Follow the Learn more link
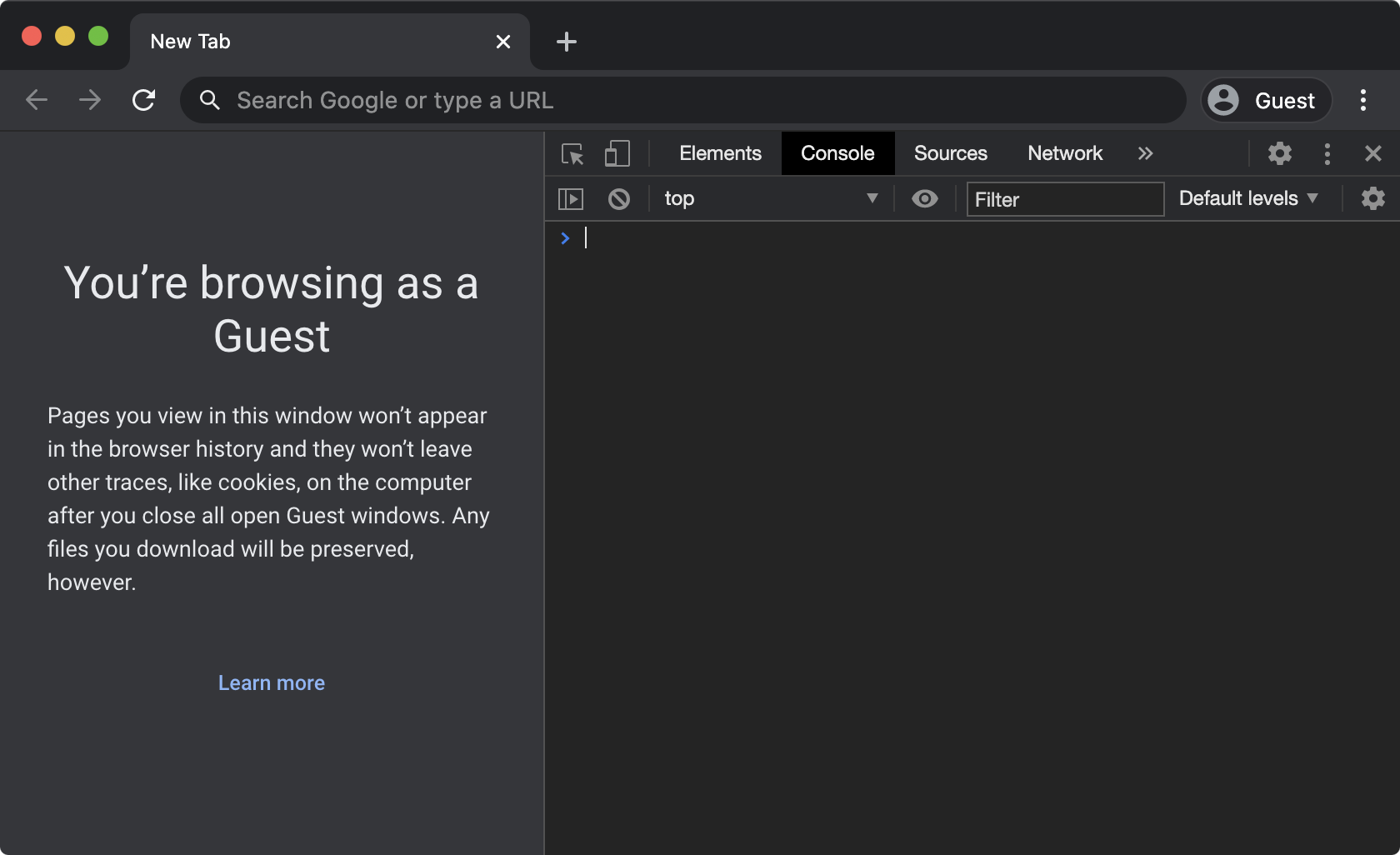 tap(272, 682)
